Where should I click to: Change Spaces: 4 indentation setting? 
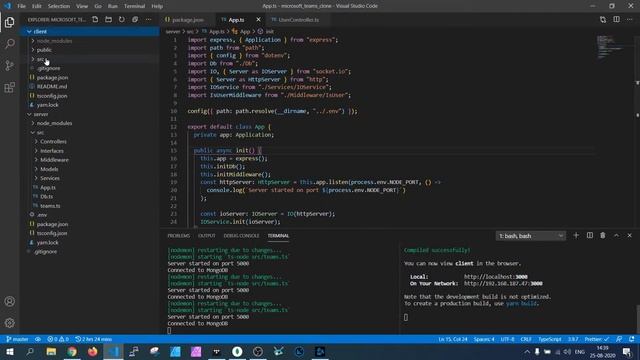pos(484,339)
